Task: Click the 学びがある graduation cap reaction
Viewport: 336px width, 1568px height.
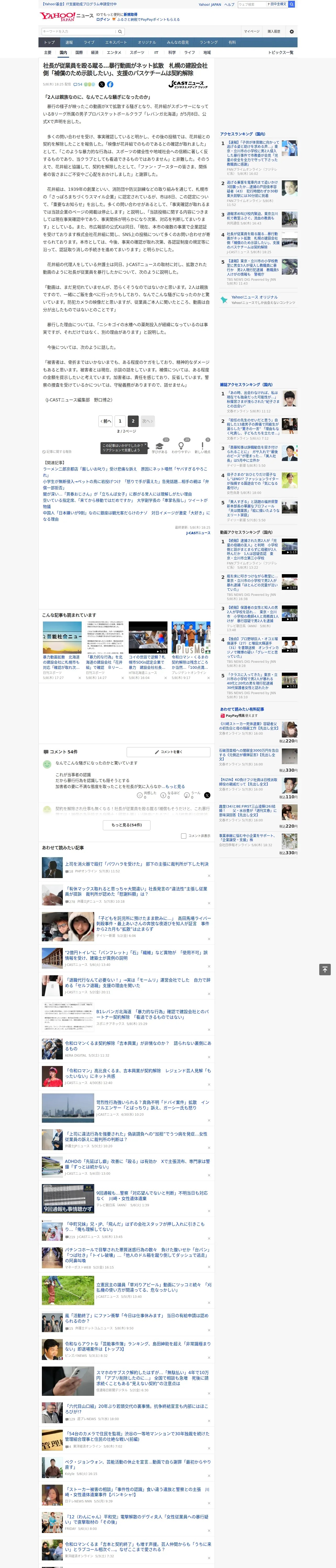Action: [x=160, y=446]
